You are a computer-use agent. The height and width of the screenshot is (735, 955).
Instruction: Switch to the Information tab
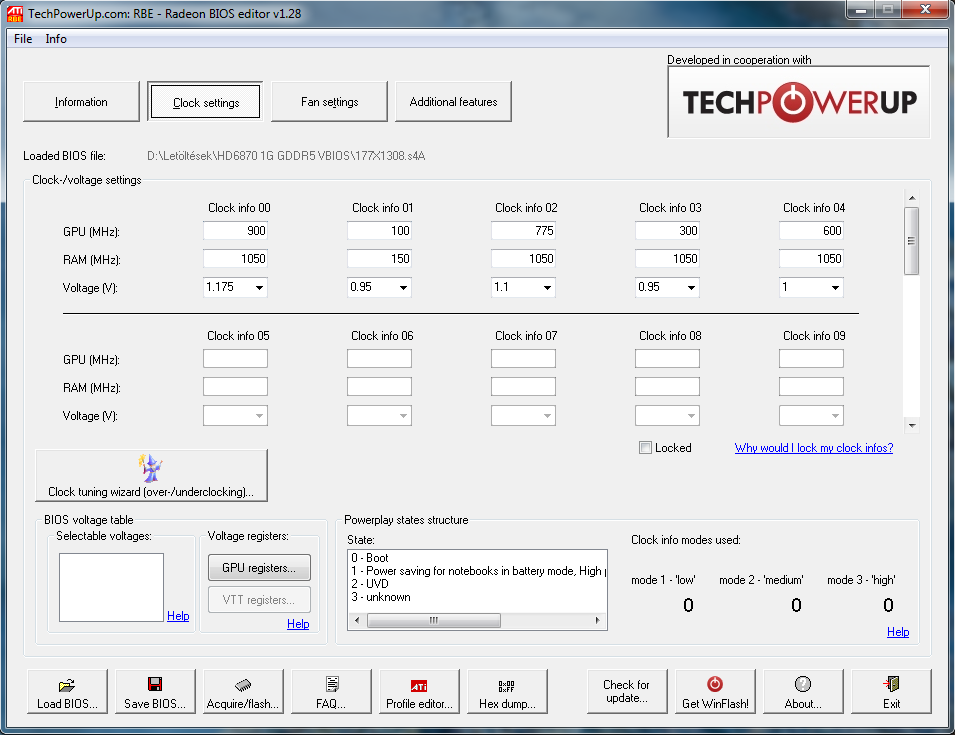point(81,102)
